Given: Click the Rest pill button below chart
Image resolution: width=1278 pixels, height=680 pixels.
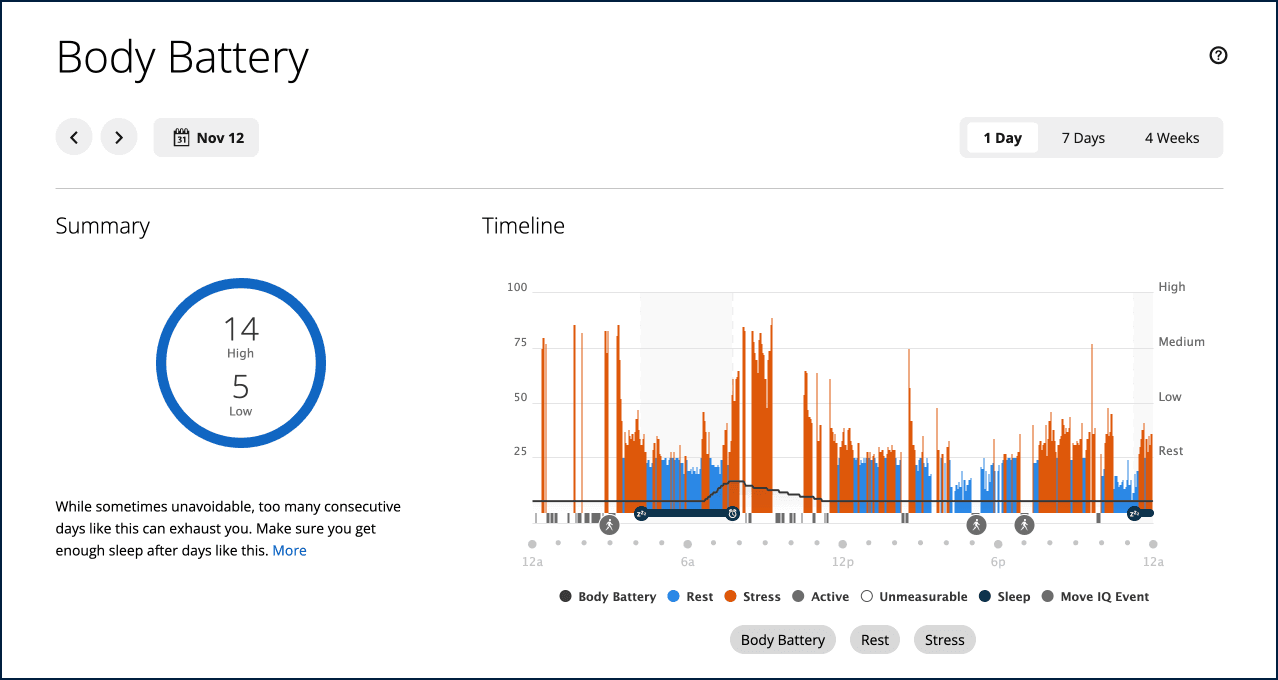Looking at the screenshot, I should point(875,640).
